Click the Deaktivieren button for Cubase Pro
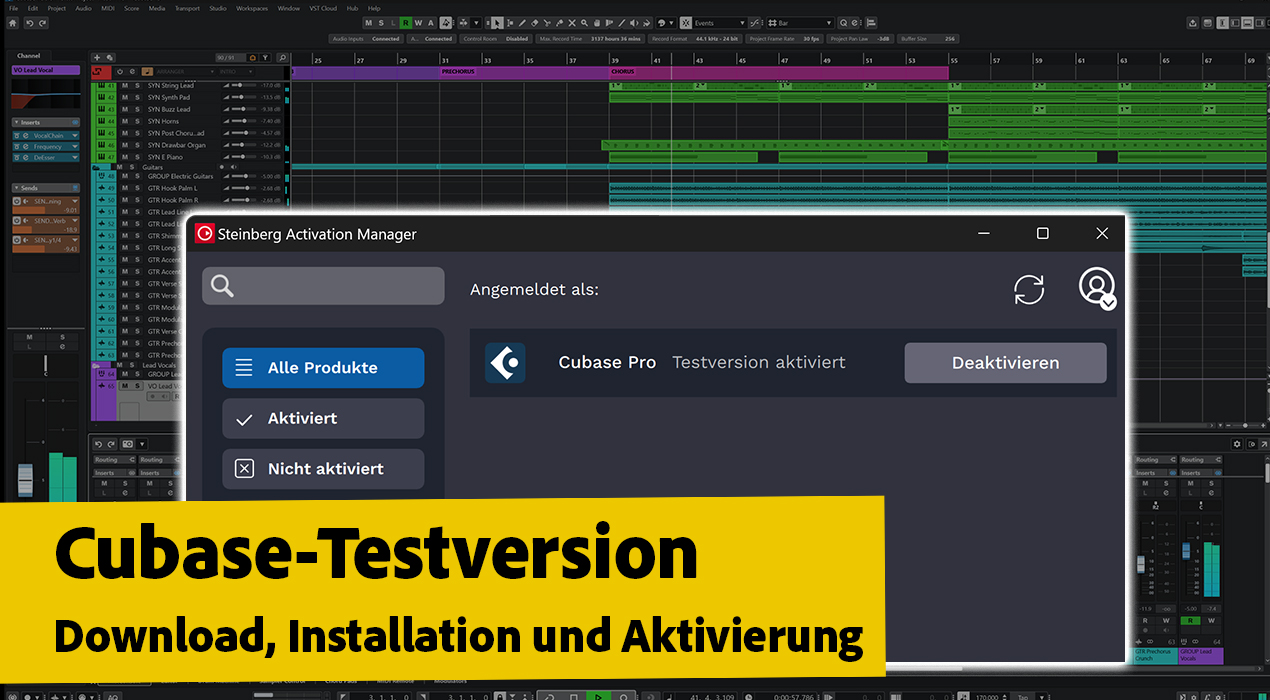This screenshot has width=1270, height=700. 1005,363
